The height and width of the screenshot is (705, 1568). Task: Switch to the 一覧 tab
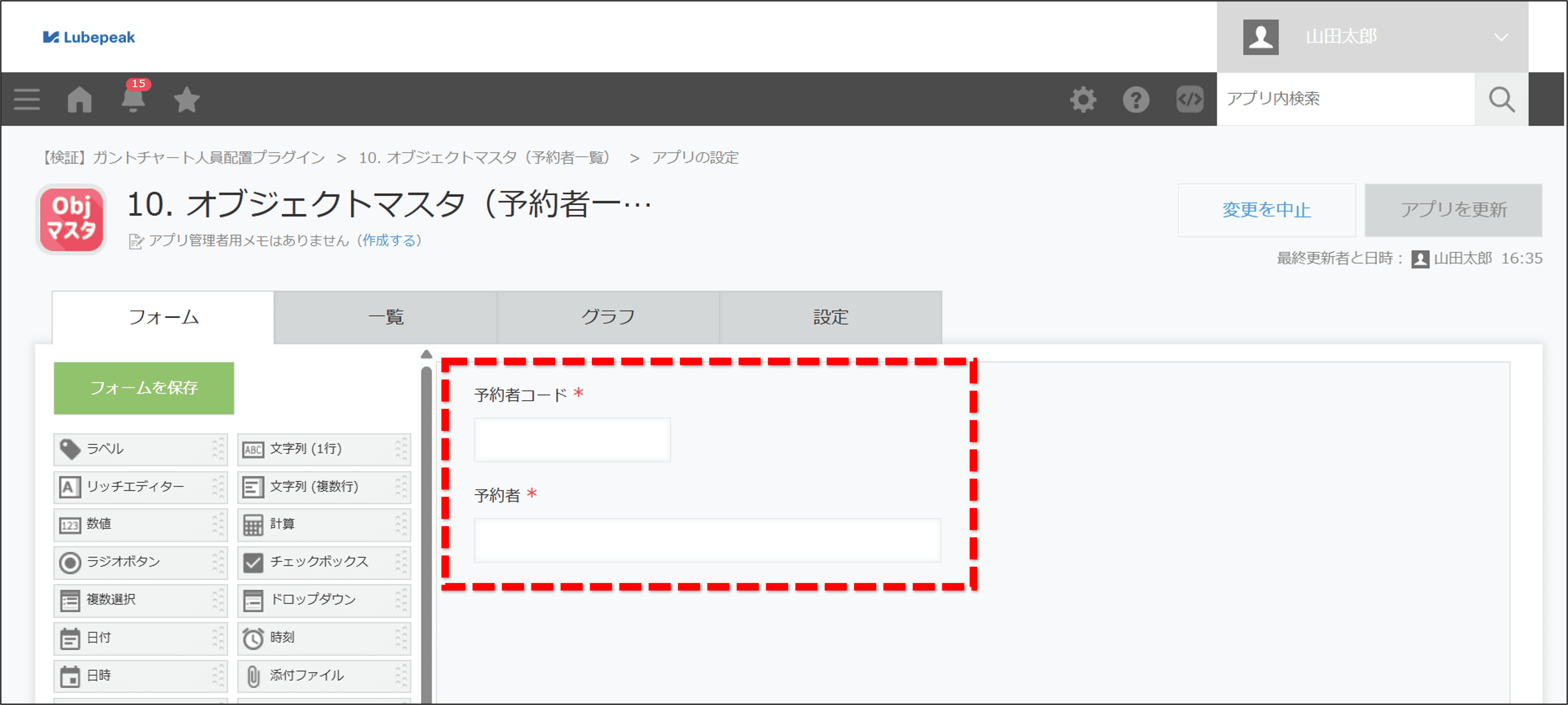[385, 316]
